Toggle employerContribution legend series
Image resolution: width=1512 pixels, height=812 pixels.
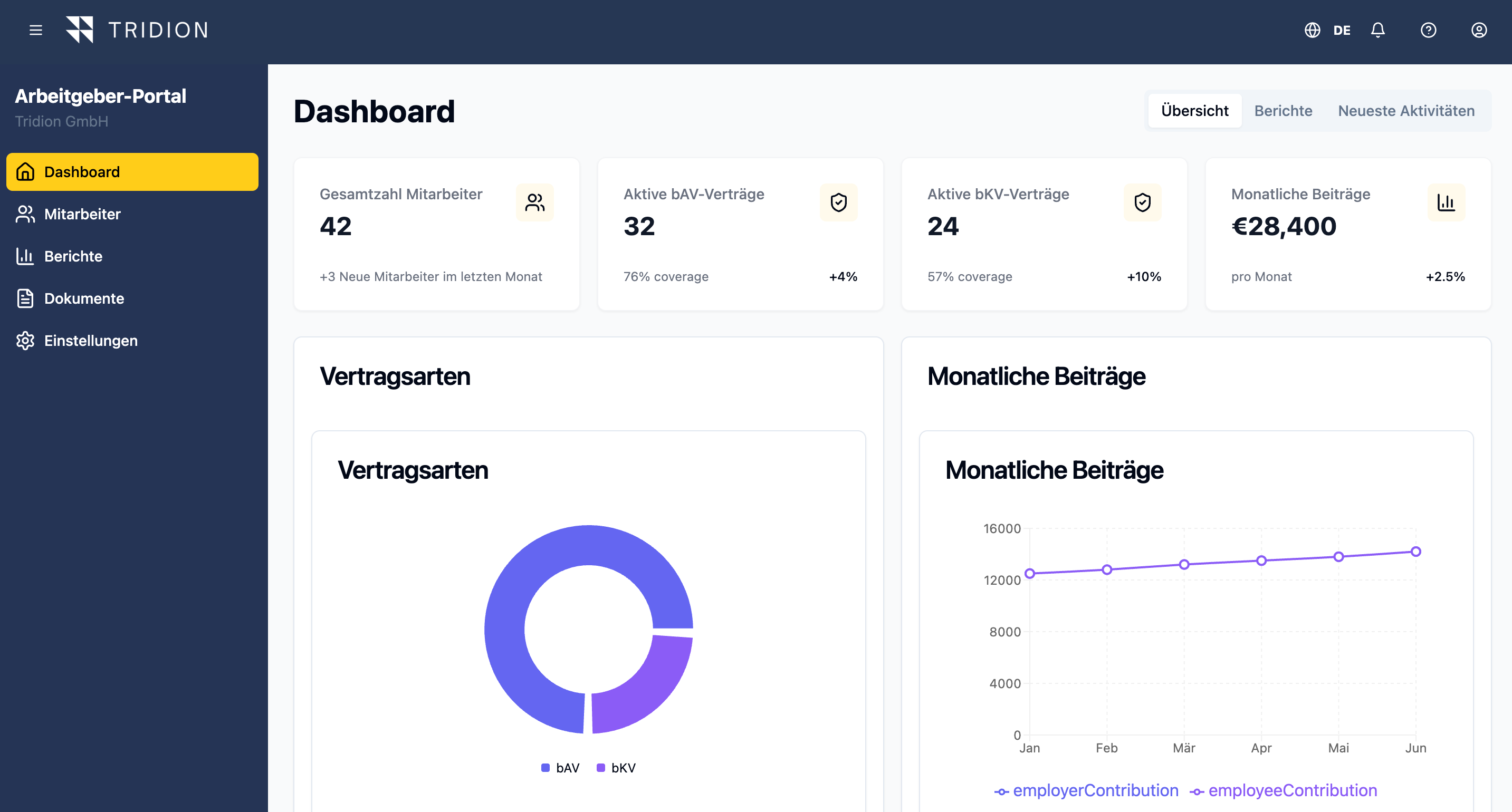tap(1086, 791)
